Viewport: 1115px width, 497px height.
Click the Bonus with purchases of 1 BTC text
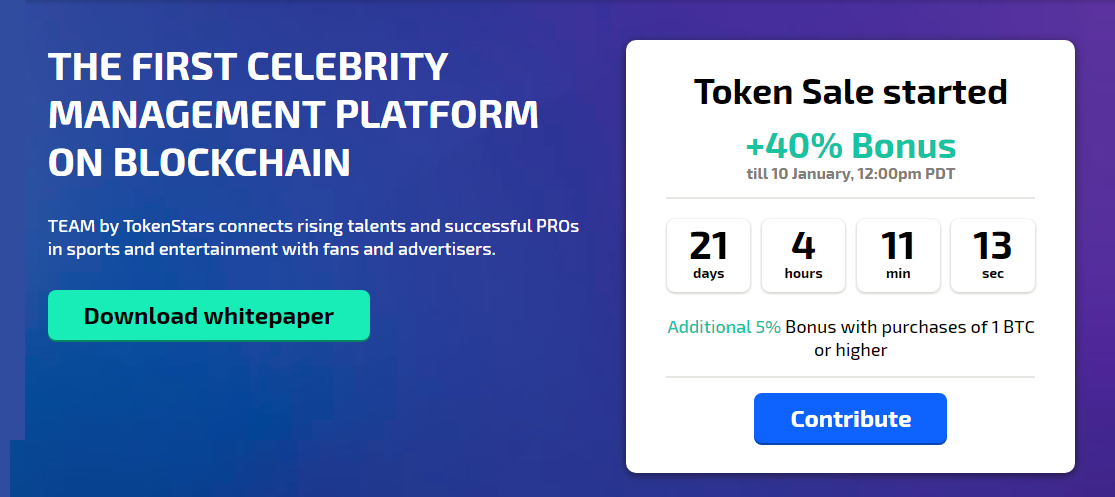point(909,327)
